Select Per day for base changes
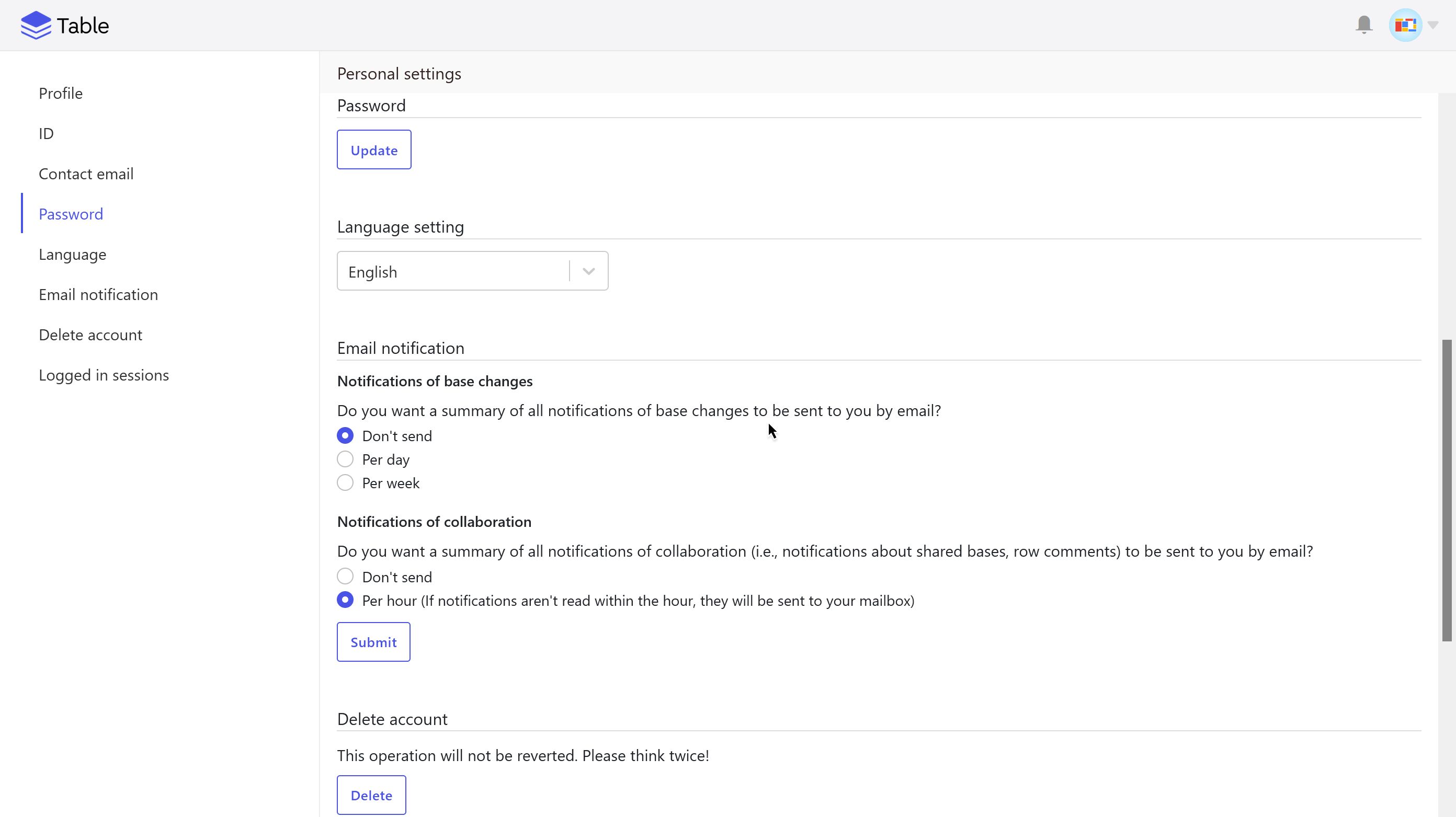Viewport: 1456px width, 817px height. point(345,459)
